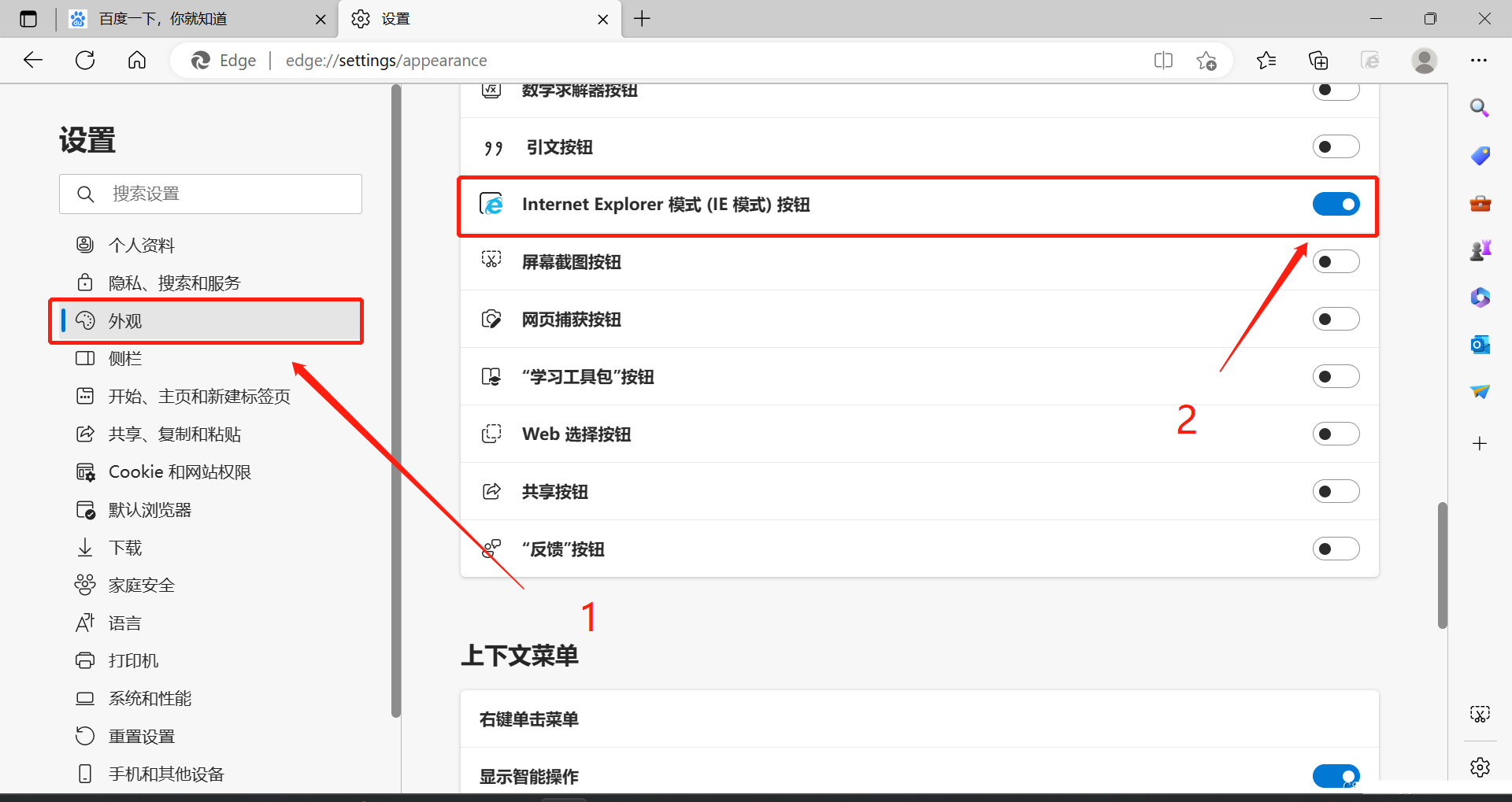Open Settings and more menu
1512x802 pixels.
click(1479, 61)
